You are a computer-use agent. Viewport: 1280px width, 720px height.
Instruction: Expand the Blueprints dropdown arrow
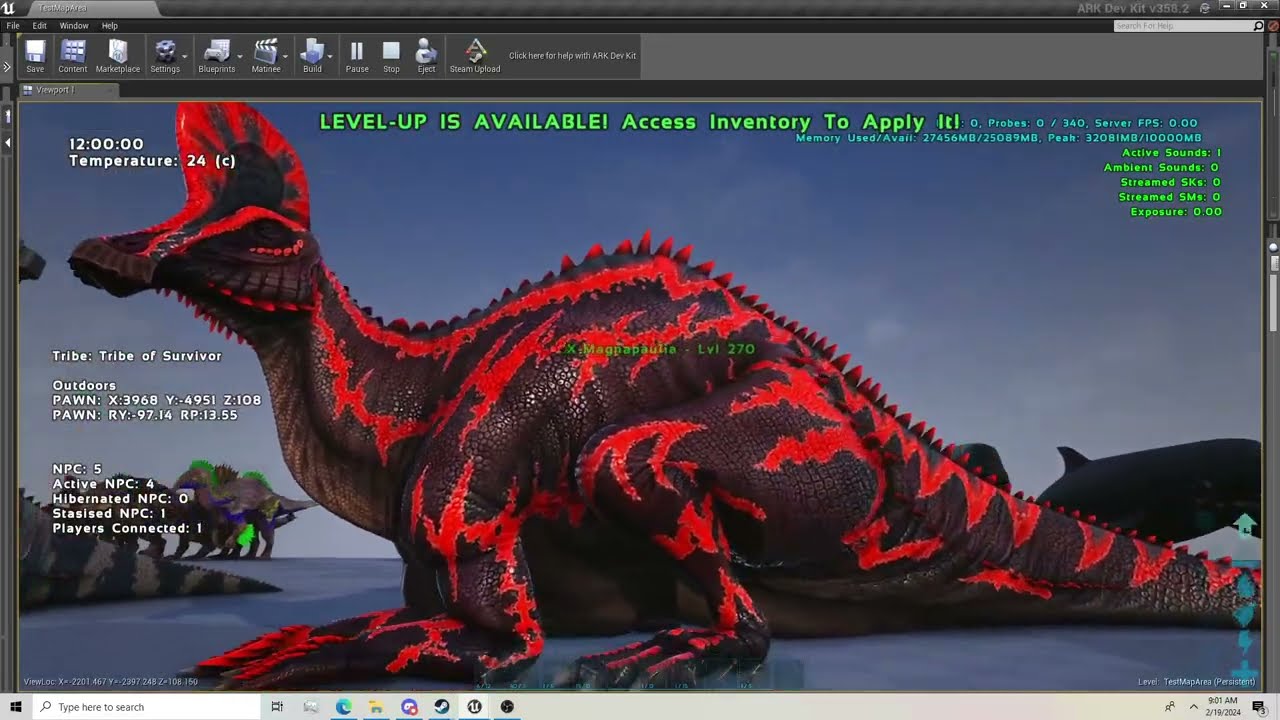(x=240, y=56)
